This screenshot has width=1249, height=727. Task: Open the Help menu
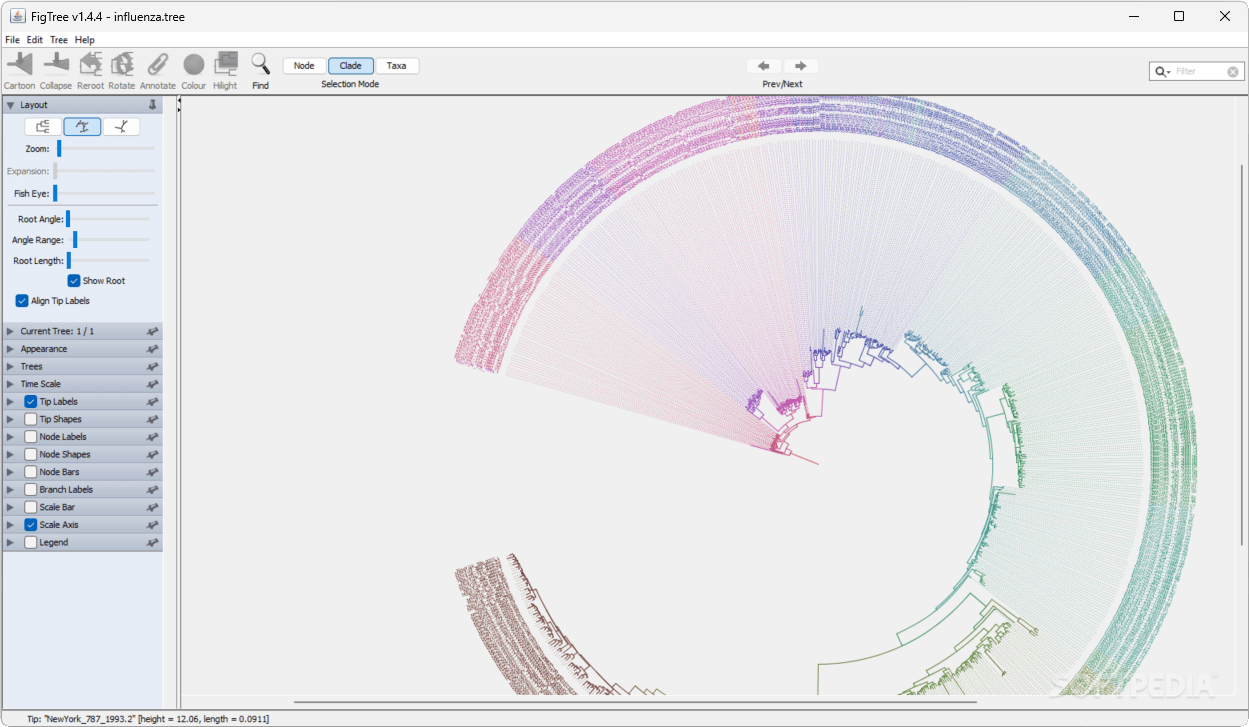click(85, 40)
